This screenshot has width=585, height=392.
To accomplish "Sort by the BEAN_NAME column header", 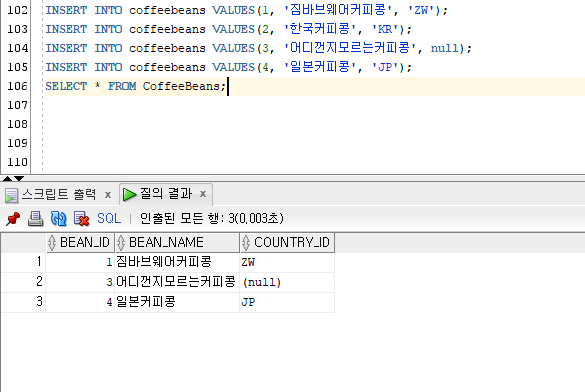I will pyautogui.click(x=177, y=242).
